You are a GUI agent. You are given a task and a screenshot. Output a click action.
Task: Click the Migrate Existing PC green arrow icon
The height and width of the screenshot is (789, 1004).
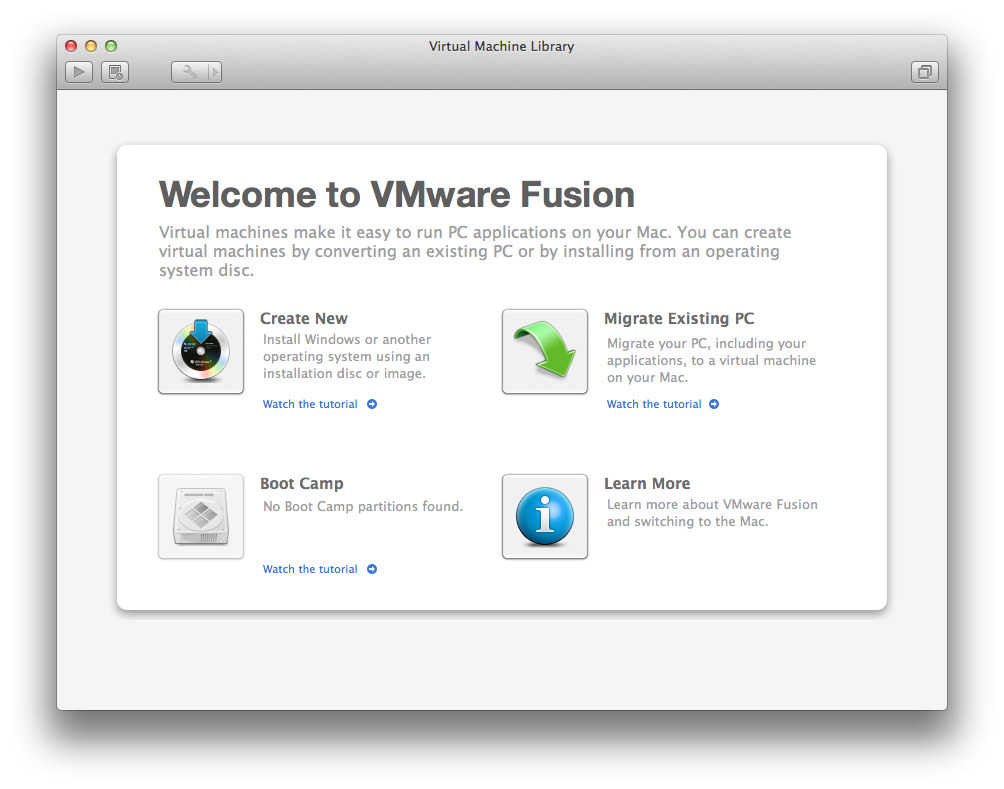pos(545,351)
